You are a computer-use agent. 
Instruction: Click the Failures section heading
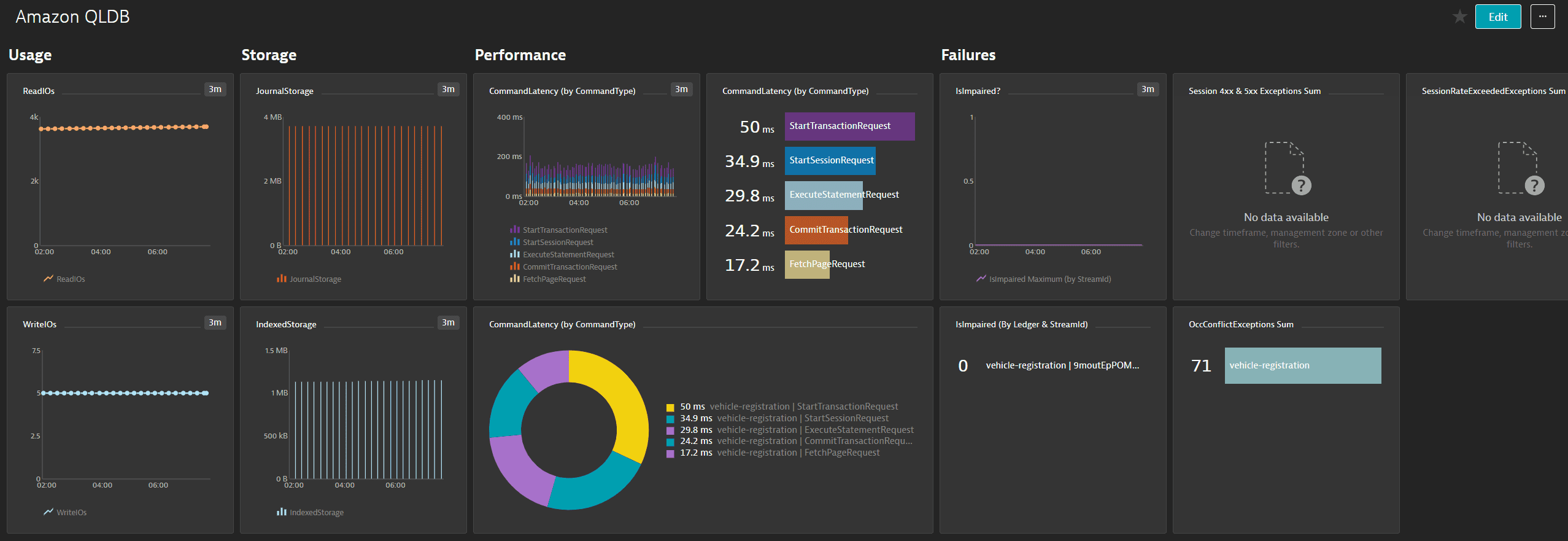[968, 55]
